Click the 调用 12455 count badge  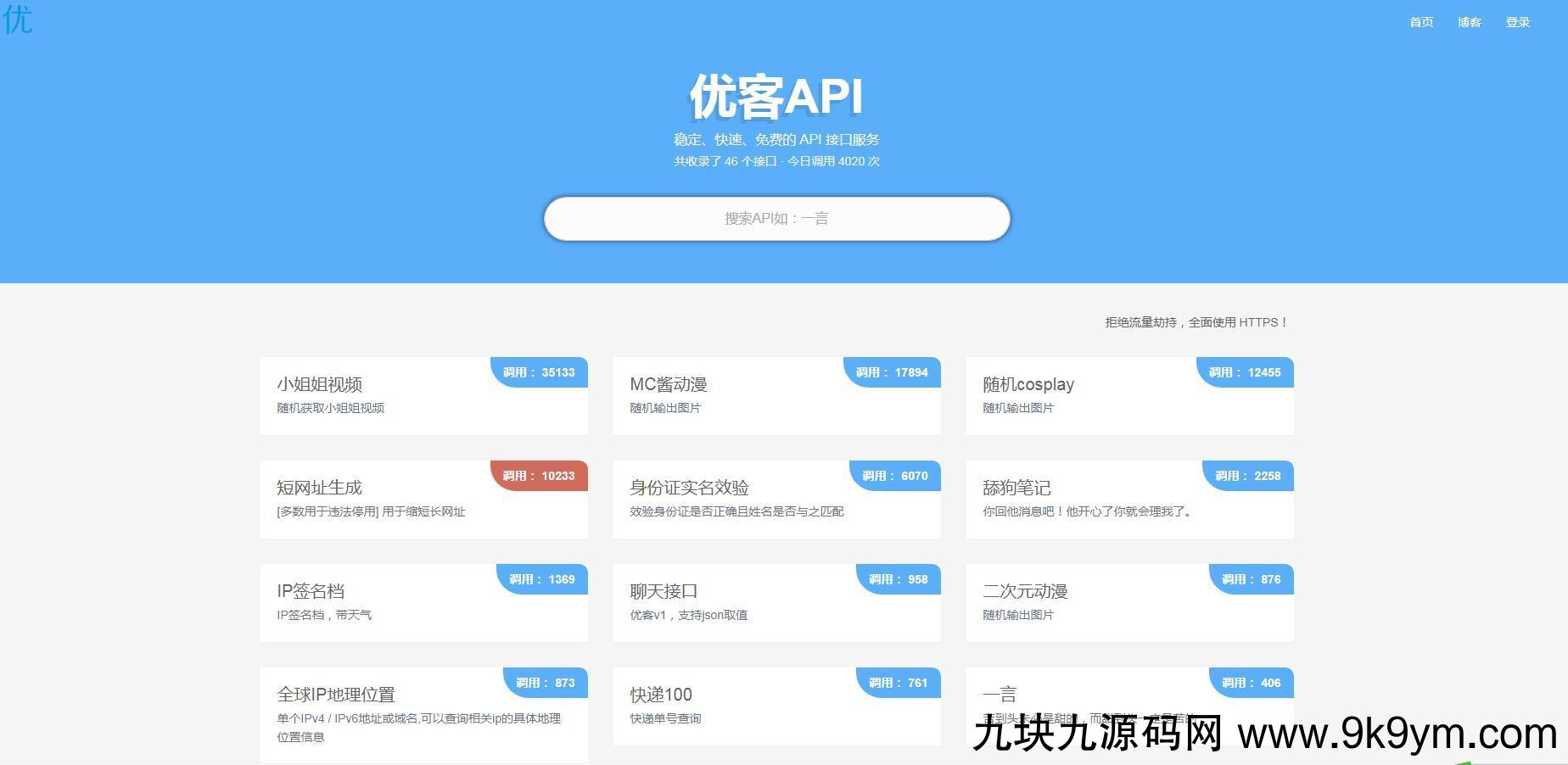point(1246,372)
